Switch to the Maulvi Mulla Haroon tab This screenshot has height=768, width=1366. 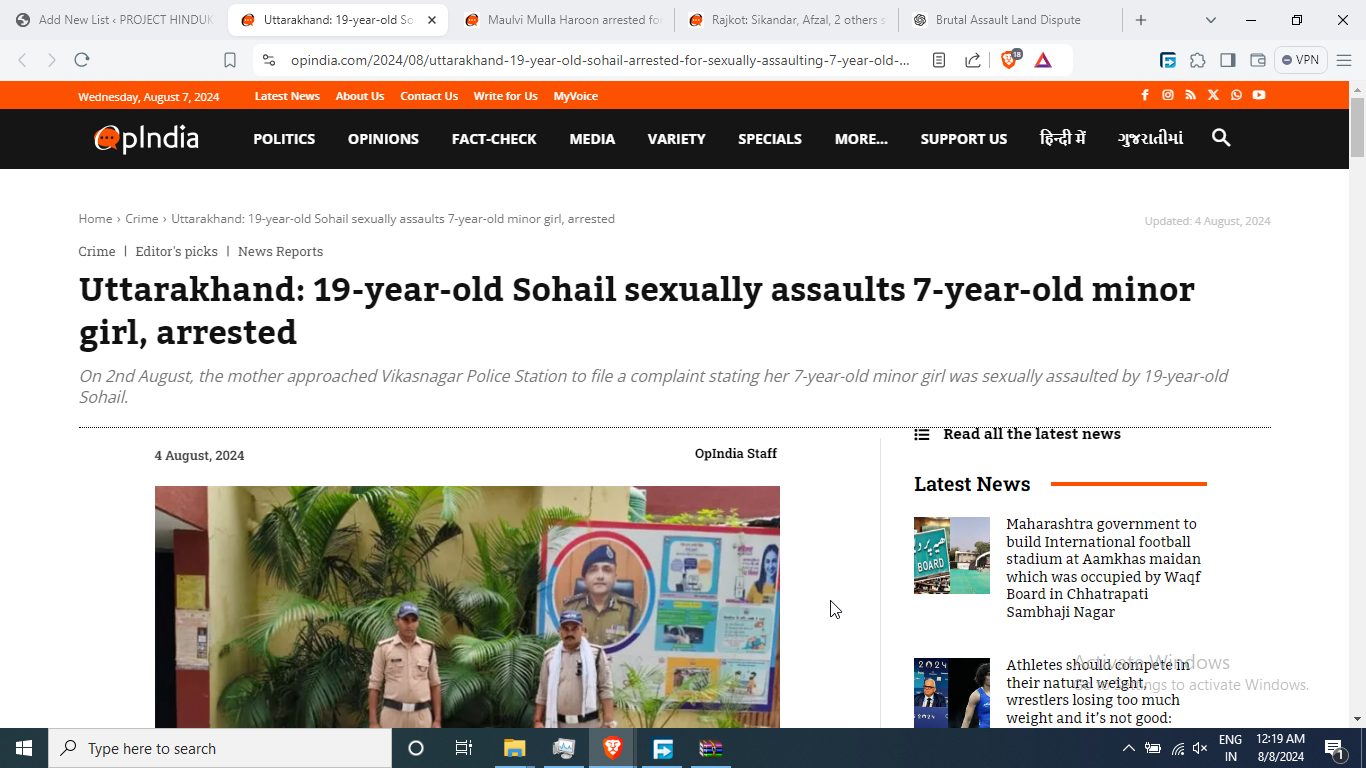pyautogui.click(x=565, y=20)
